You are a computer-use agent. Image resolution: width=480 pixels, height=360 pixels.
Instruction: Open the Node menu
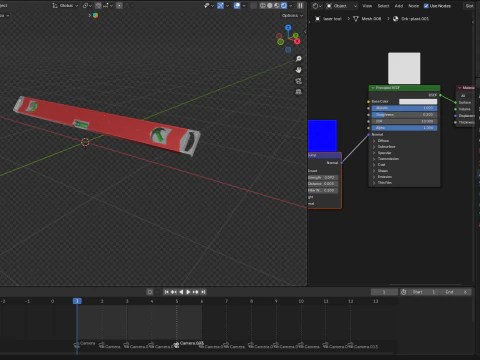(414, 6)
